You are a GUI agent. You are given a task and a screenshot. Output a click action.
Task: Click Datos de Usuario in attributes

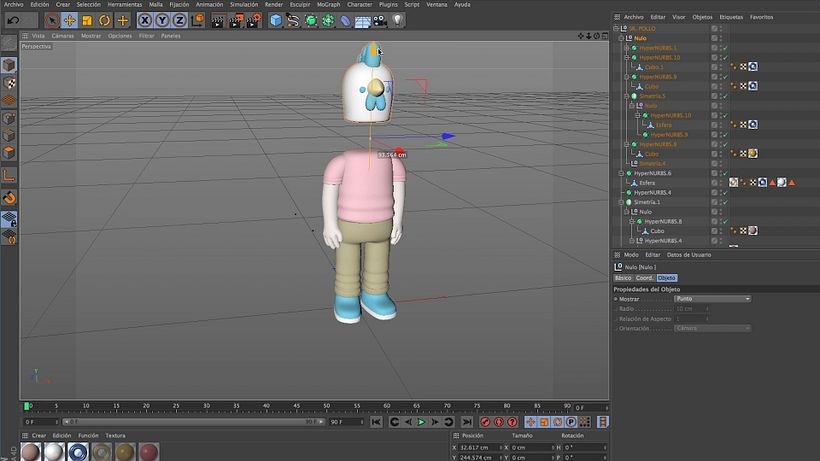click(689, 255)
